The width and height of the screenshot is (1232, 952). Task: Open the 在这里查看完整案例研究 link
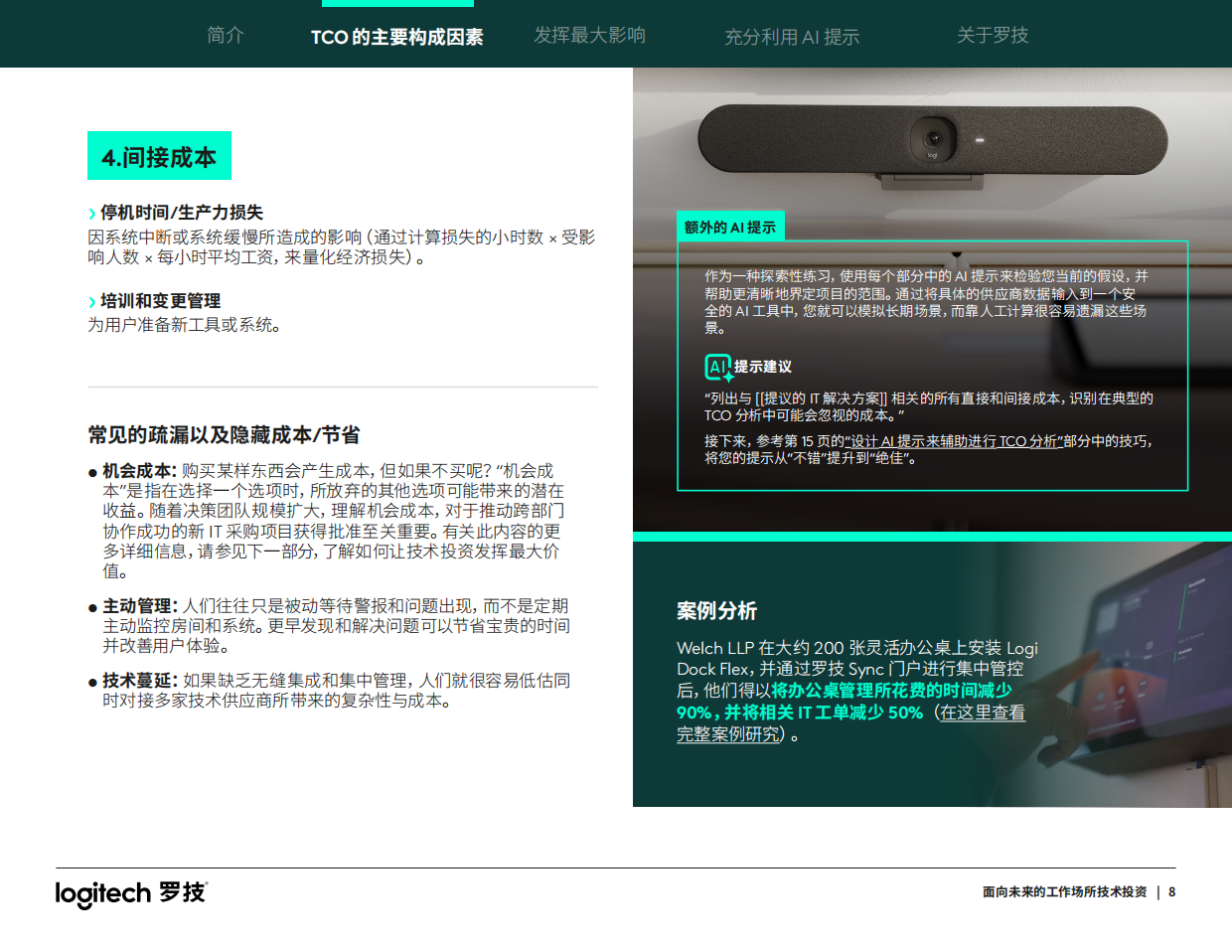pyautogui.click(x=850, y=723)
